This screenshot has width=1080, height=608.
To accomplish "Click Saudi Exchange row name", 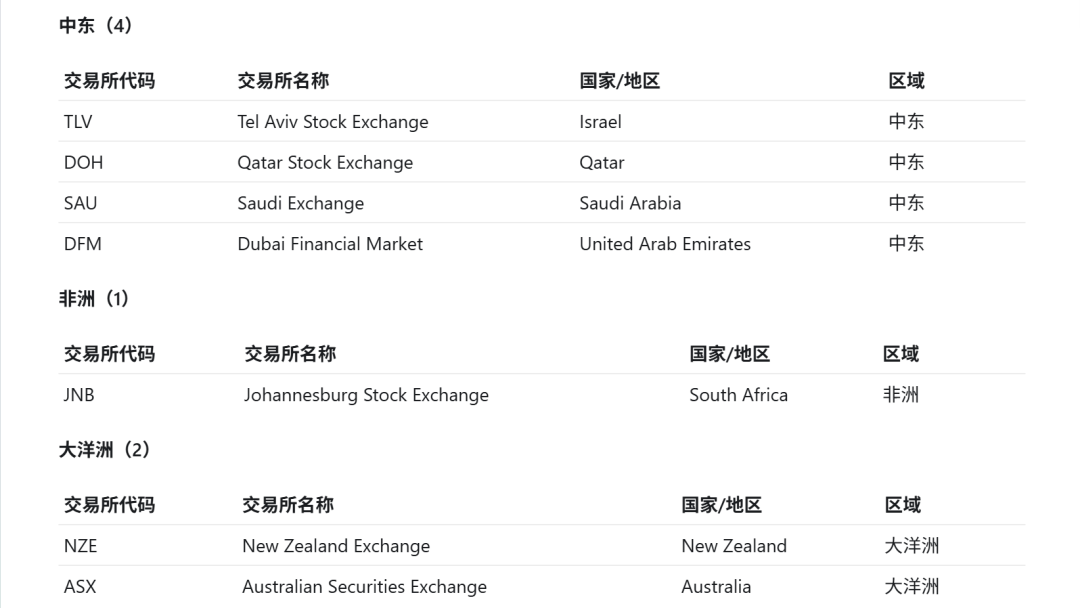I will point(300,203).
